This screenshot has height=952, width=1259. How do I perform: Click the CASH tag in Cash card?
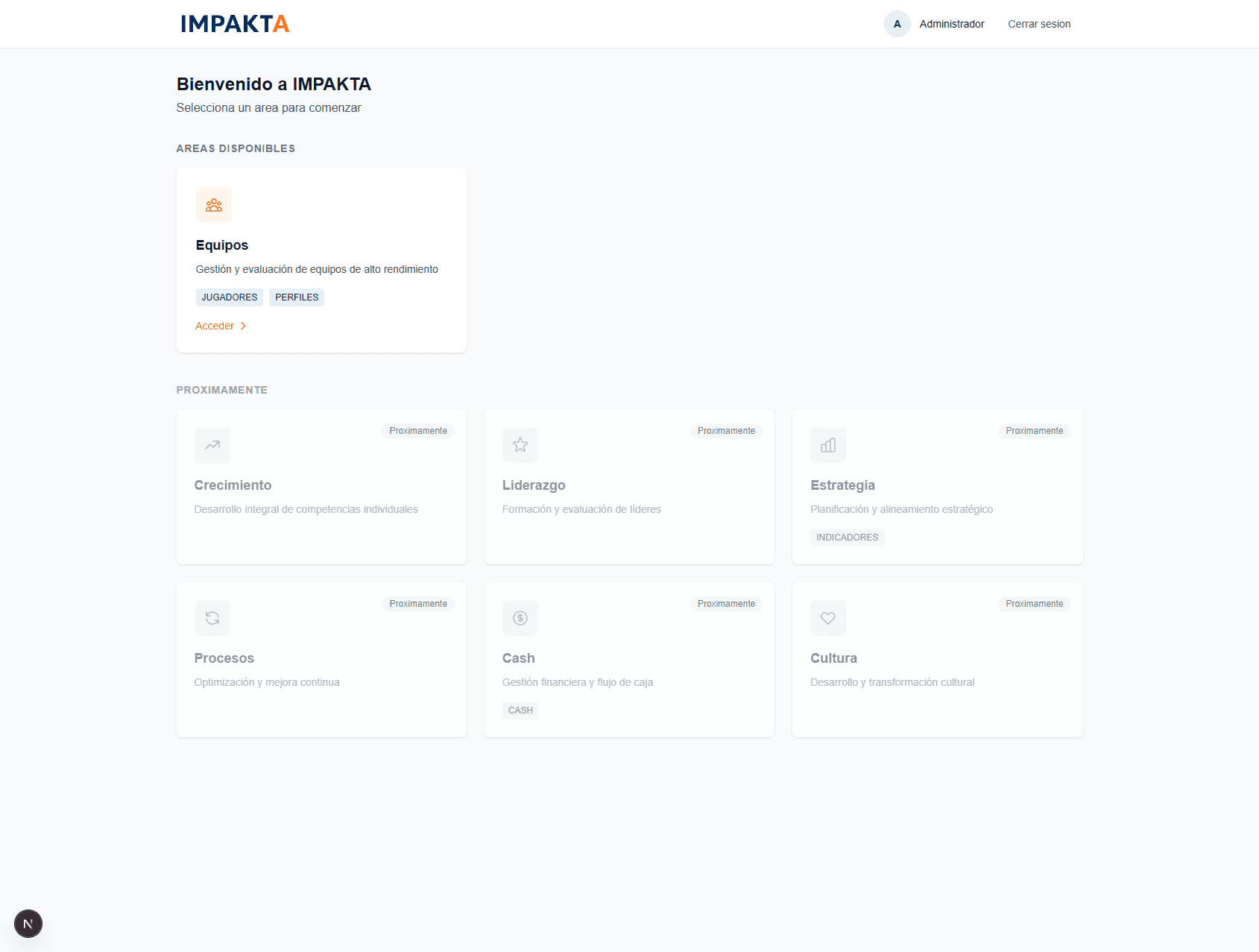[520, 710]
